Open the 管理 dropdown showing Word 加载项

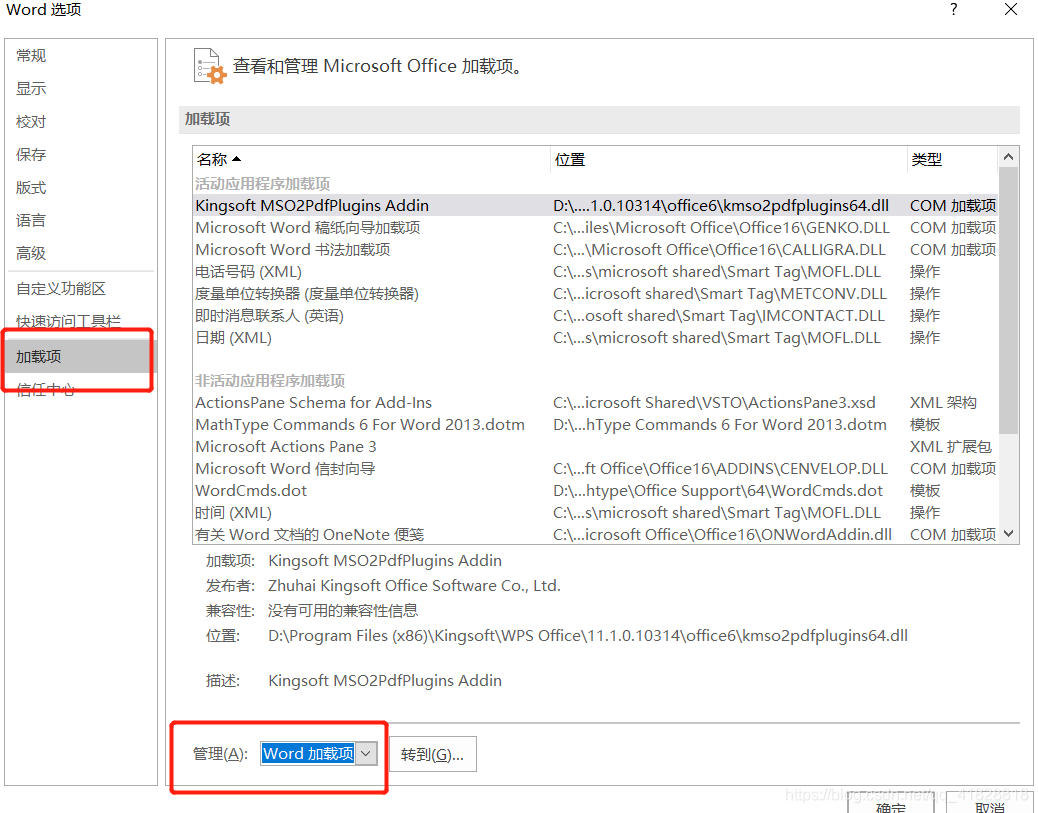[x=318, y=753]
